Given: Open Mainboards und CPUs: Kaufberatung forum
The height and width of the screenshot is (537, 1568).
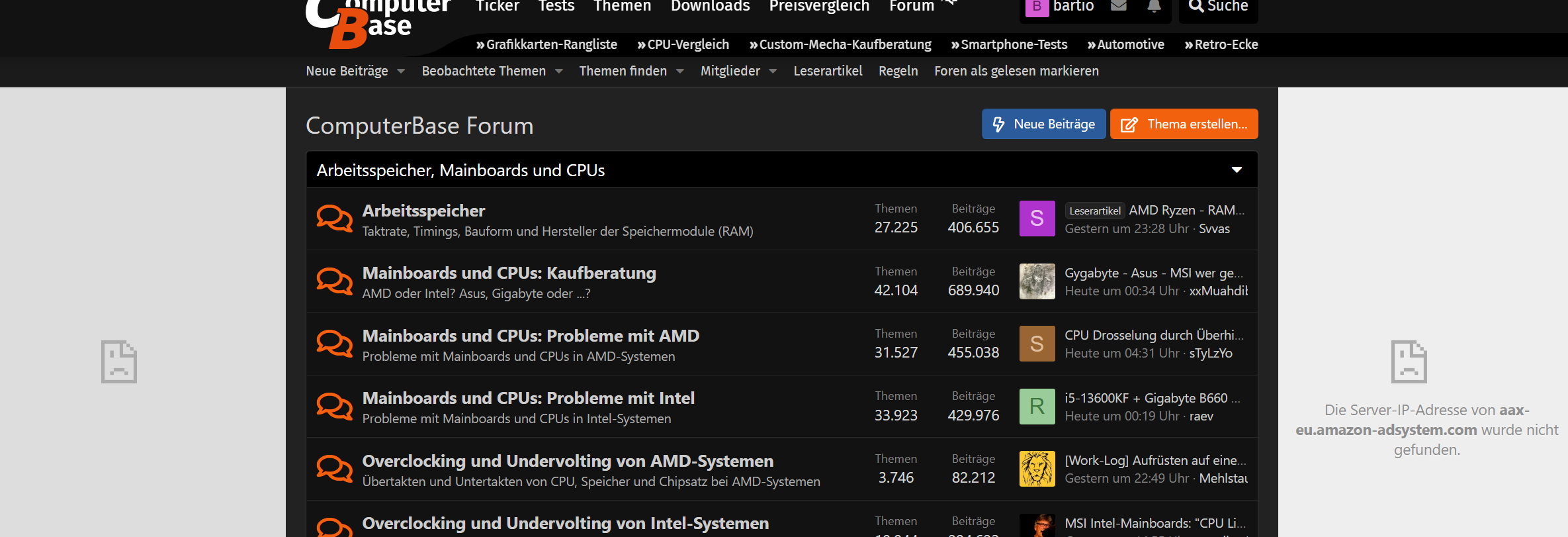Looking at the screenshot, I should (x=509, y=273).
